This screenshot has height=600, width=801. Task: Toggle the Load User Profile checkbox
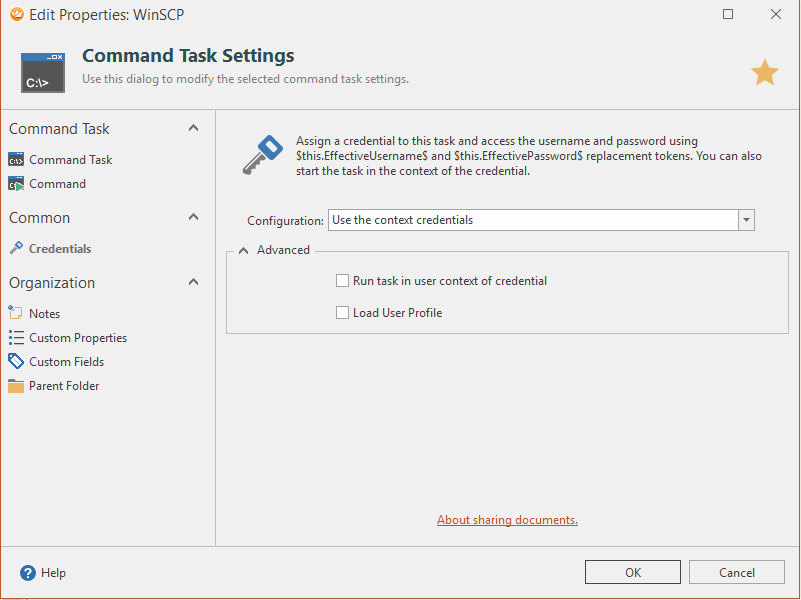pyautogui.click(x=343, y=313)
